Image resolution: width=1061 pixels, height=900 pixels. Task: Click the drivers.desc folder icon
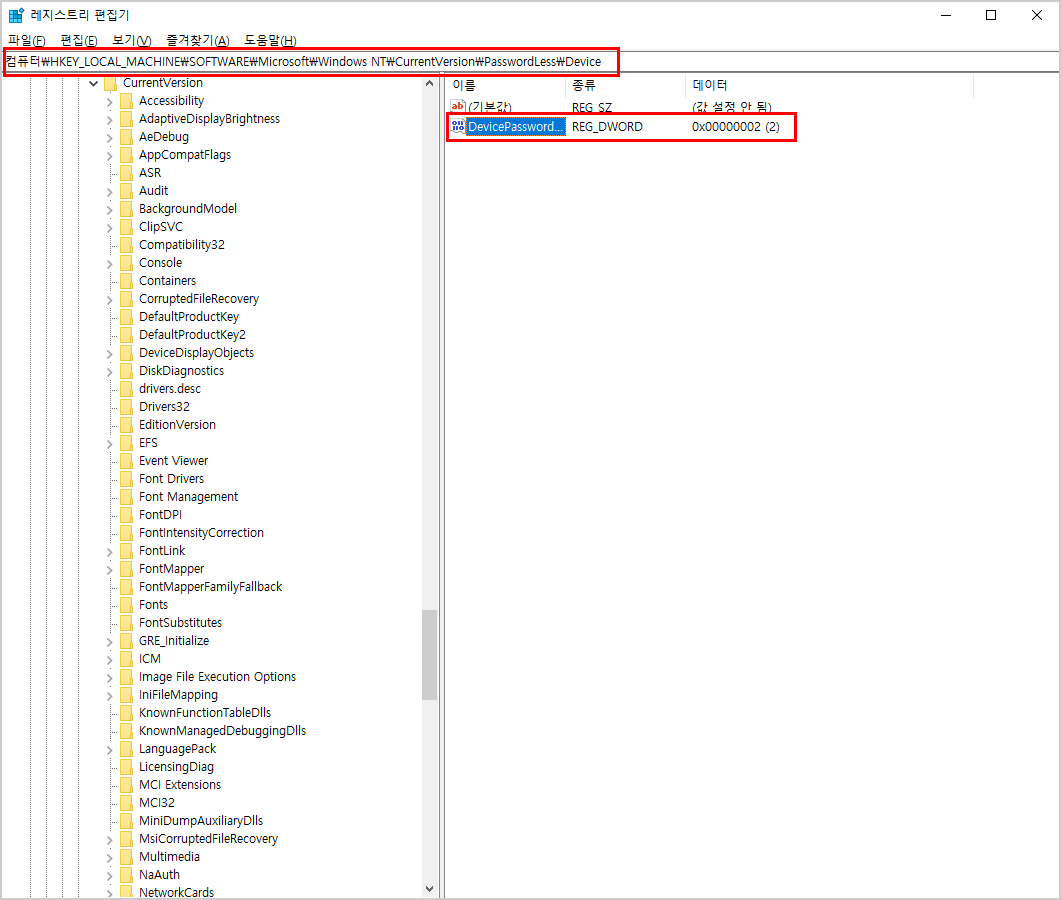pos(127,388)
